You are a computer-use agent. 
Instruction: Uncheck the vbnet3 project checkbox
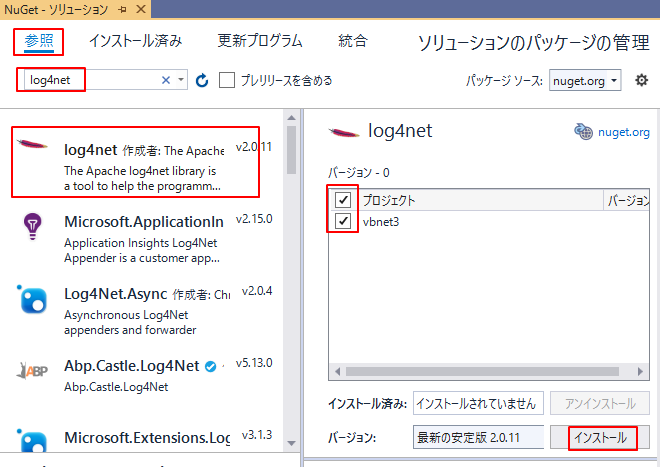(343, 221)
